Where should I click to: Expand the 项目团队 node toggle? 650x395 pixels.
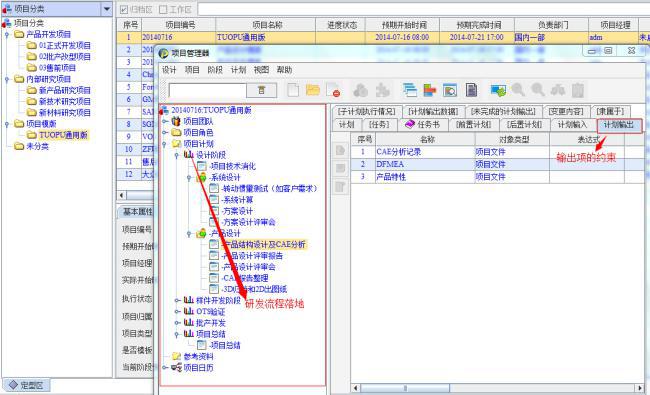(165, 121)
